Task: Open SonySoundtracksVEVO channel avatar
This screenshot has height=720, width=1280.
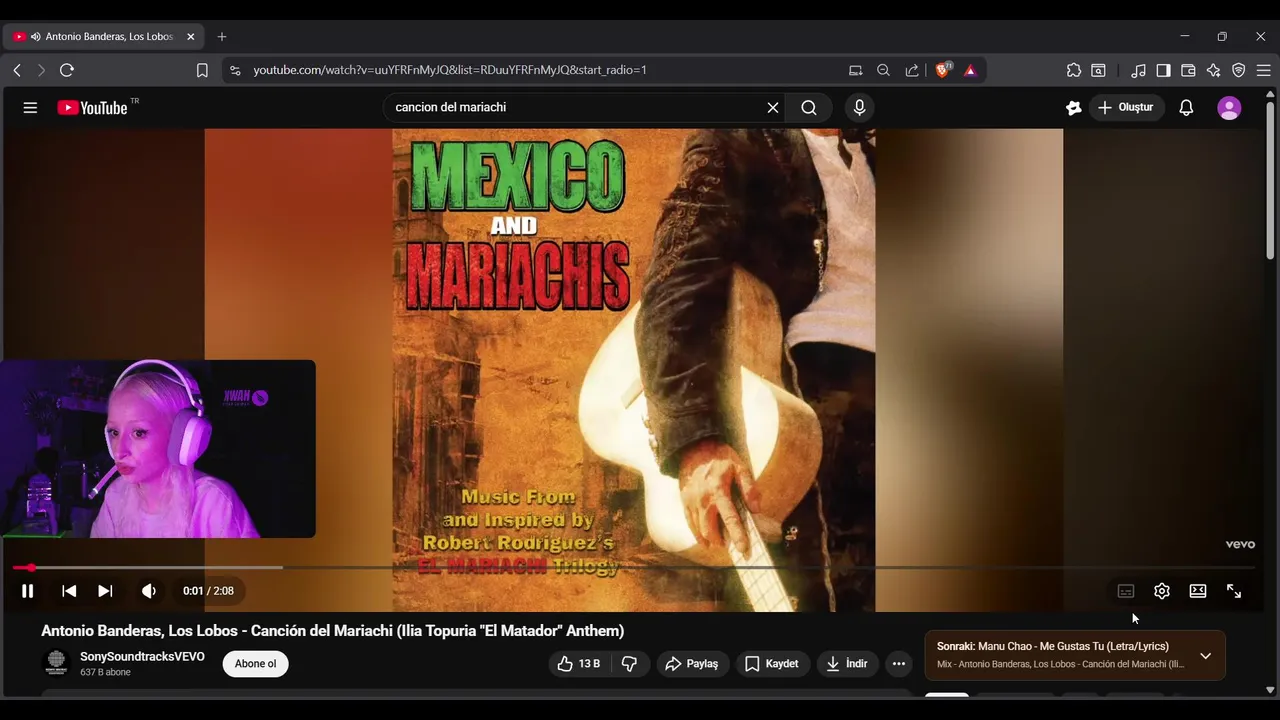Action: click(57, 662)
